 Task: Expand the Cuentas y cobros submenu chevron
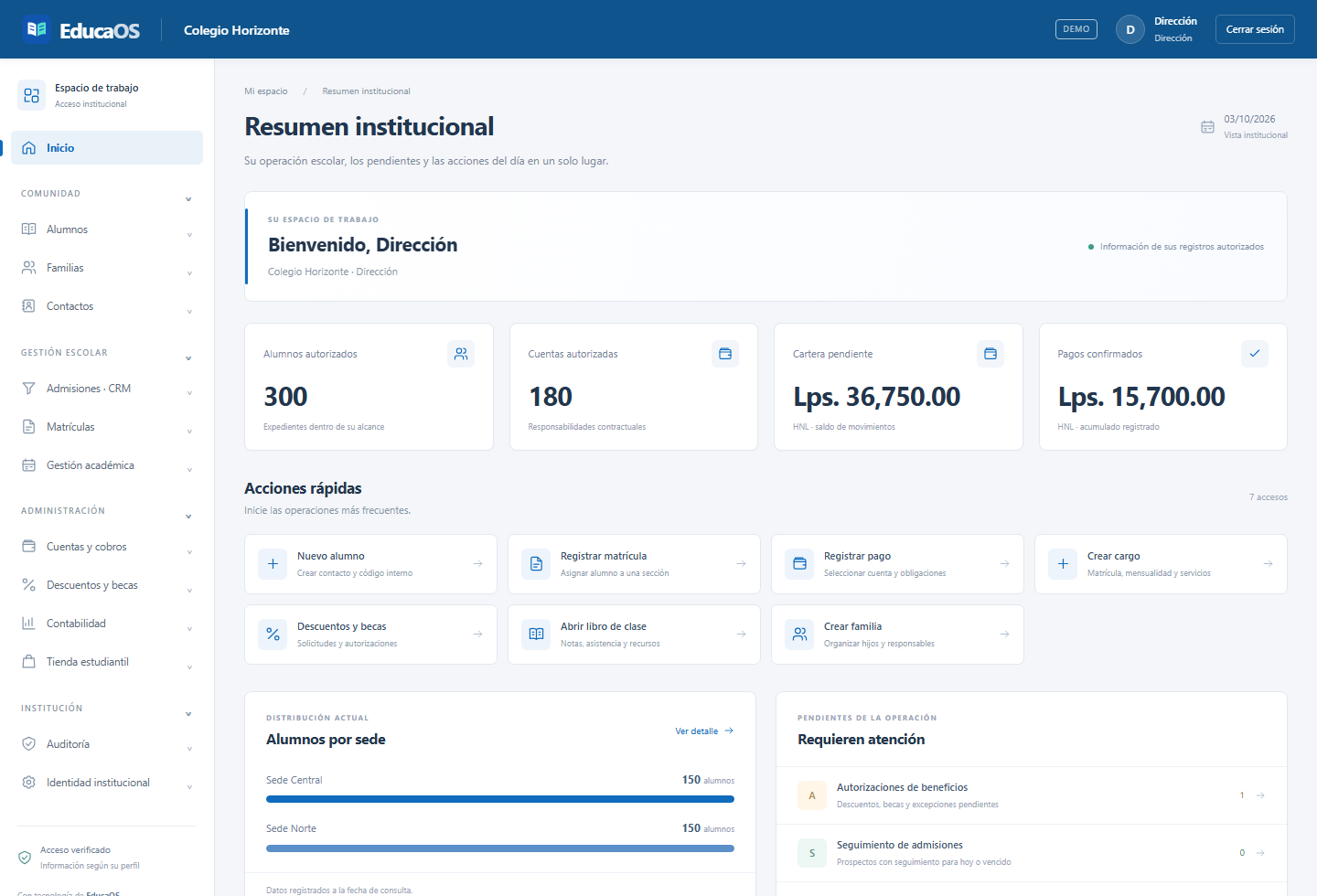[189, 552]
